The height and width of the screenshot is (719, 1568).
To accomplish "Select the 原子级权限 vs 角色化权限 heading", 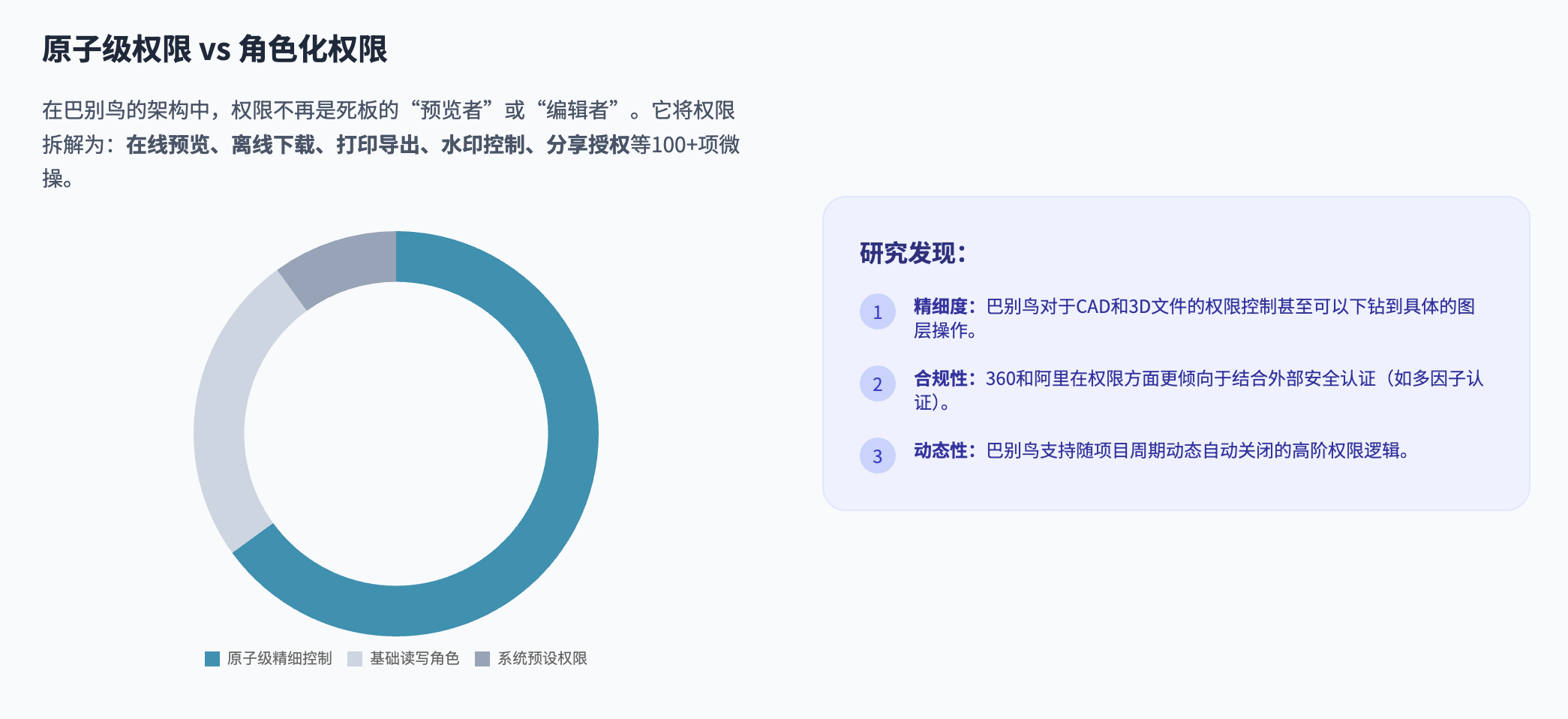I will 215,48.
